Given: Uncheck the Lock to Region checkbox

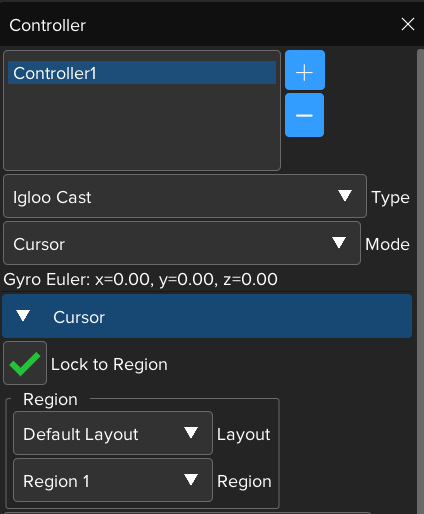Looking at the screenshot, I should pos(25,363).
